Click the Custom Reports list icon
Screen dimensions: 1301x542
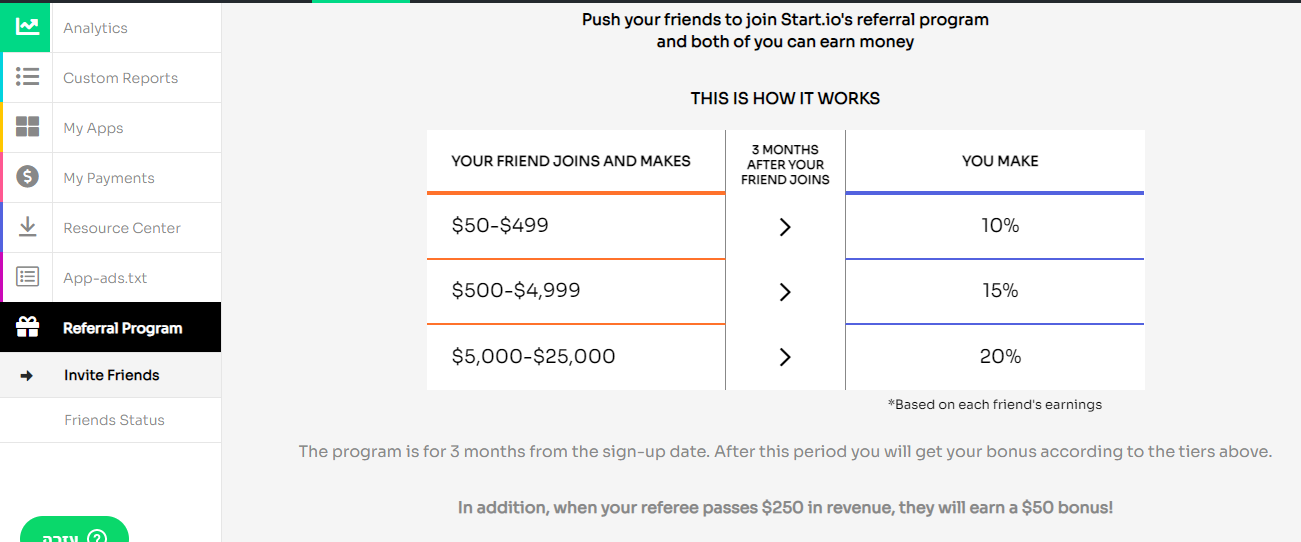27,77
